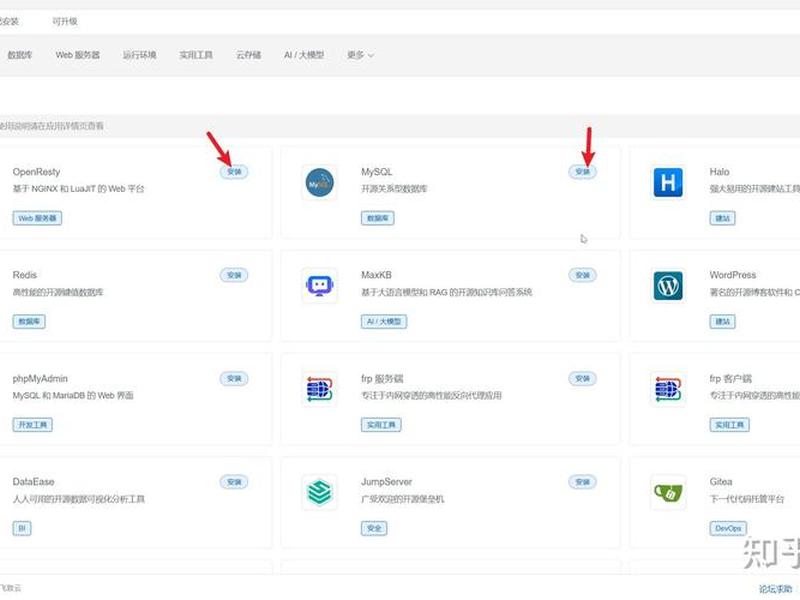
Task: Click the DevOps tag on Gitea card
Action: click(x=728, y=529)
